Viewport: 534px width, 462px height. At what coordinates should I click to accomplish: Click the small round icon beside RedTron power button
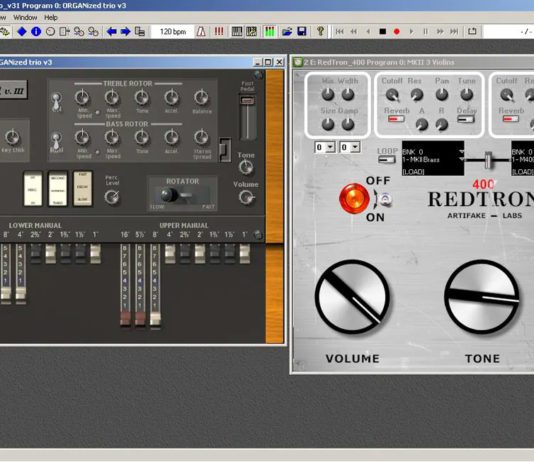[385, 199]
